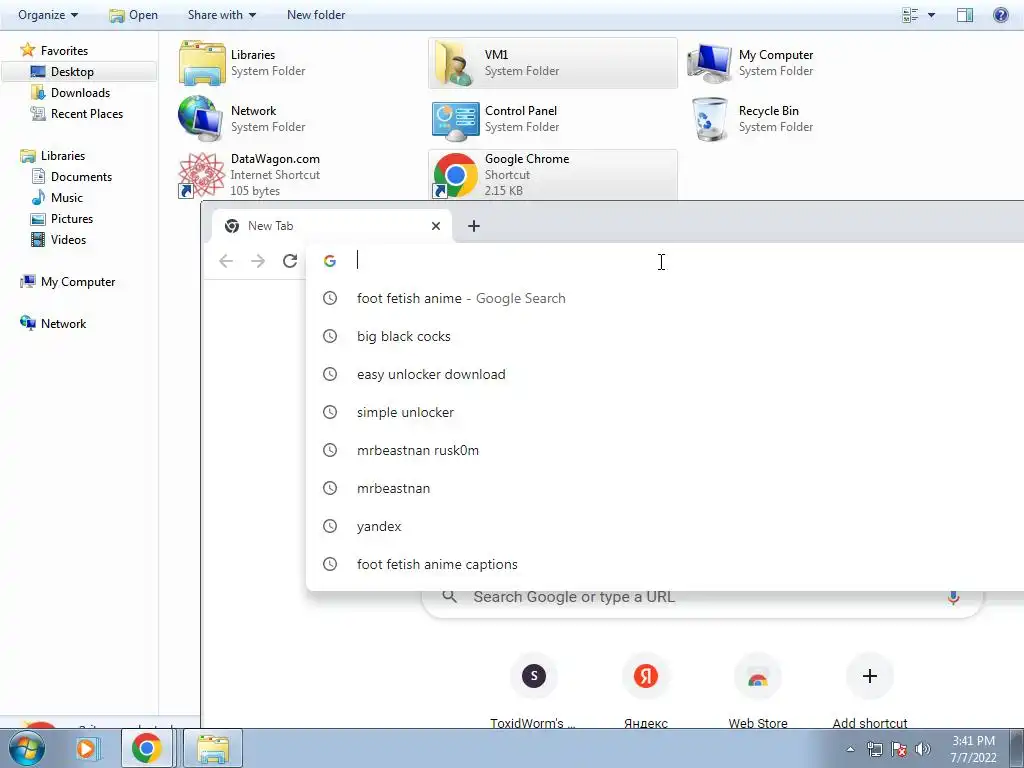Start voice search with microphone icon
The image size is (1024, 768).
point(953,597)
